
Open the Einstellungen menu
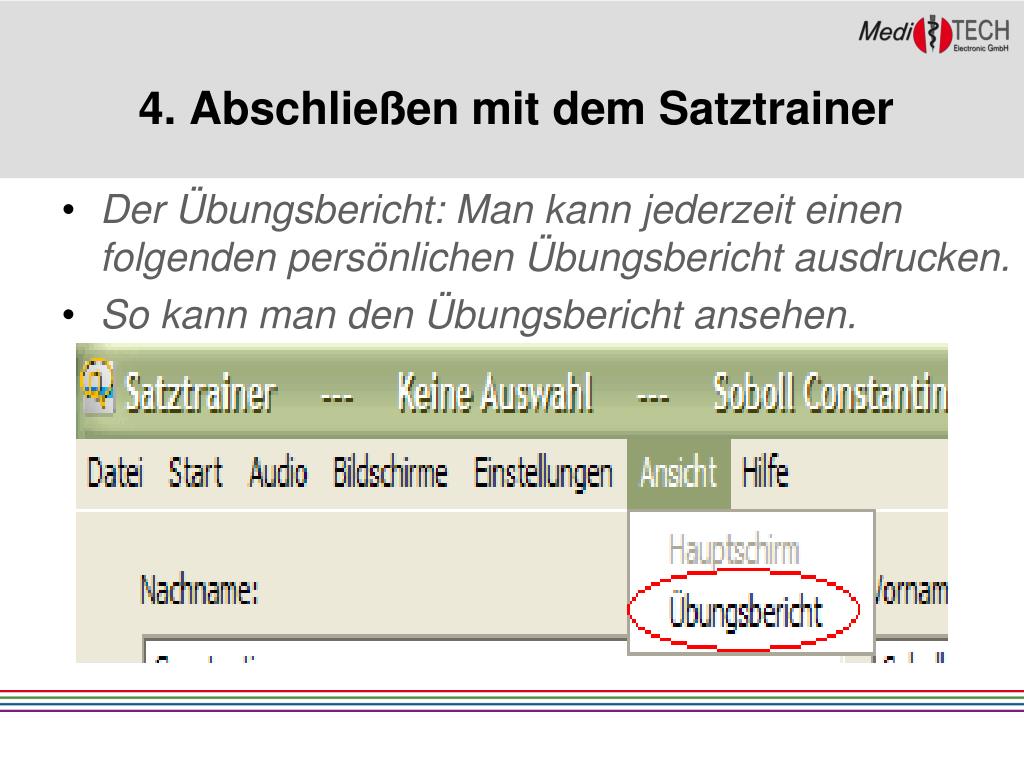tap(543, 474)
